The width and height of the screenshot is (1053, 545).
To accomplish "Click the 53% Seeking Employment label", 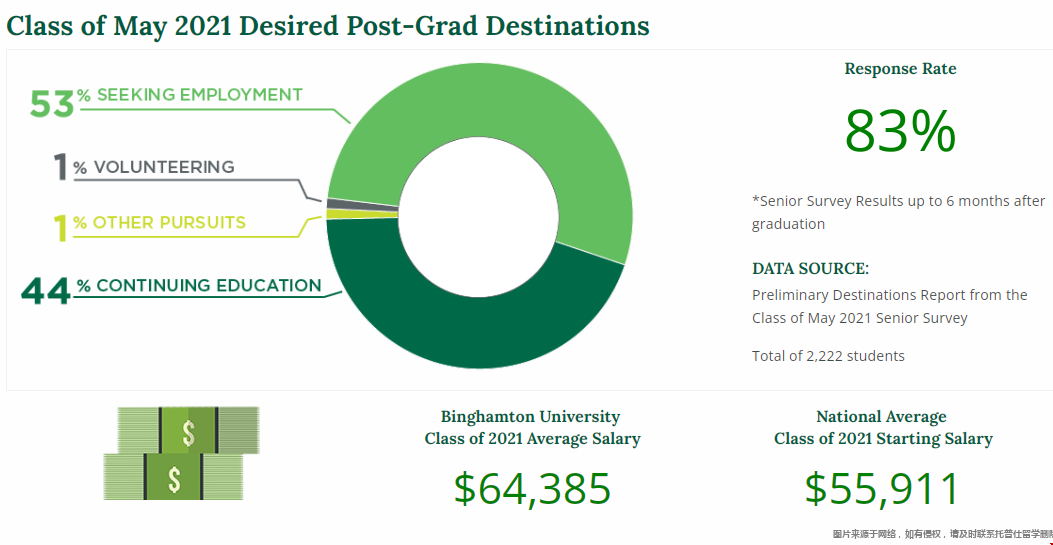I will point(166,99).
